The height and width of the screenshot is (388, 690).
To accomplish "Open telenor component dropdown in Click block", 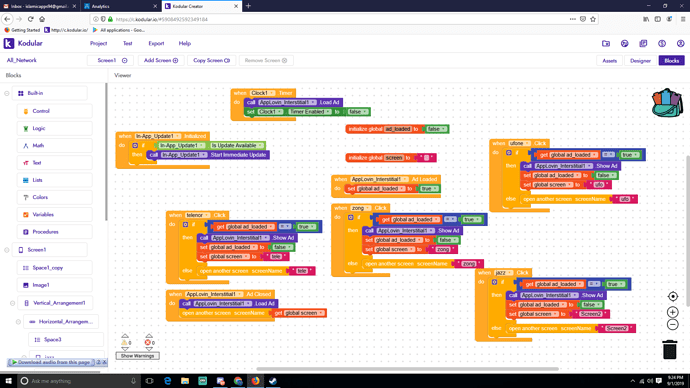I will click(197, 215).
